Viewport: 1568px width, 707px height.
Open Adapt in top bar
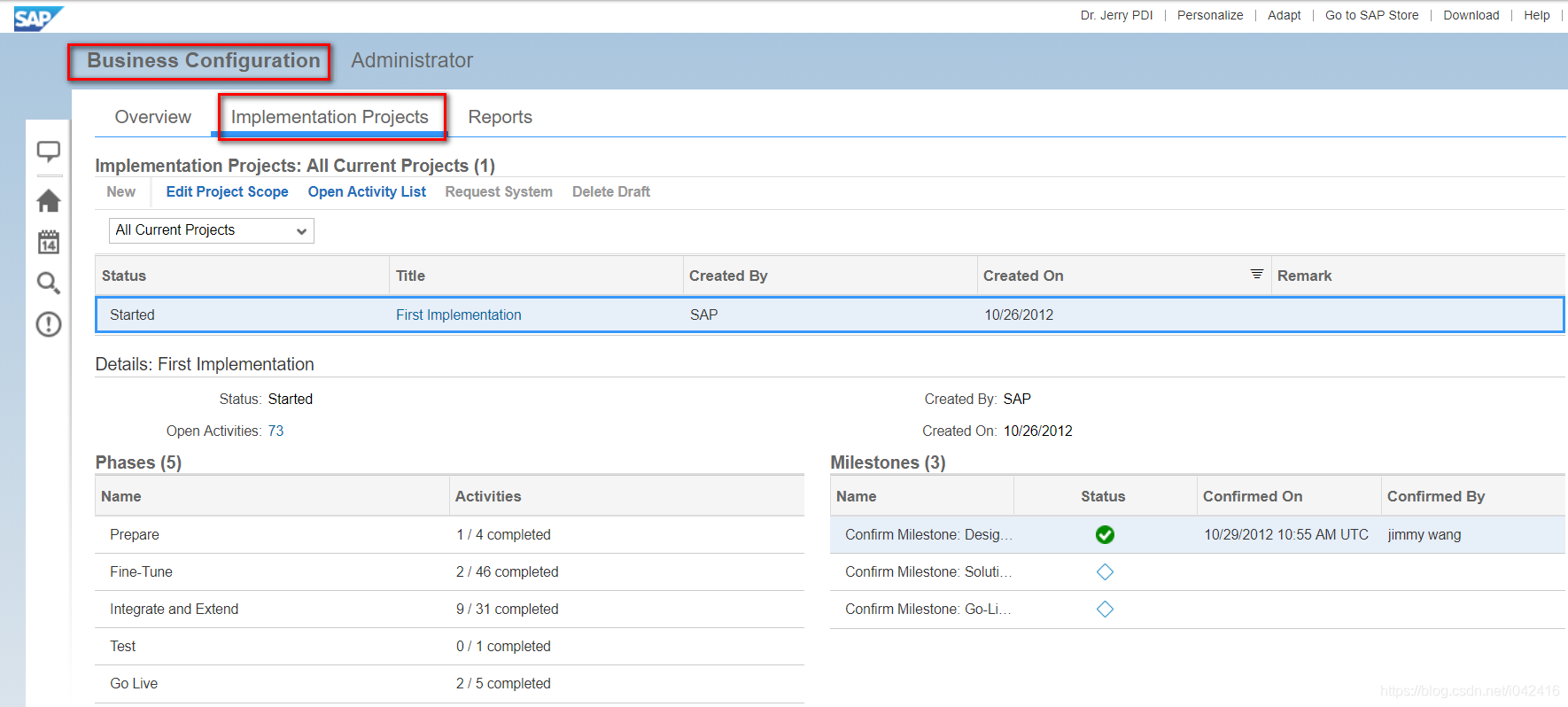(1285, 15)
